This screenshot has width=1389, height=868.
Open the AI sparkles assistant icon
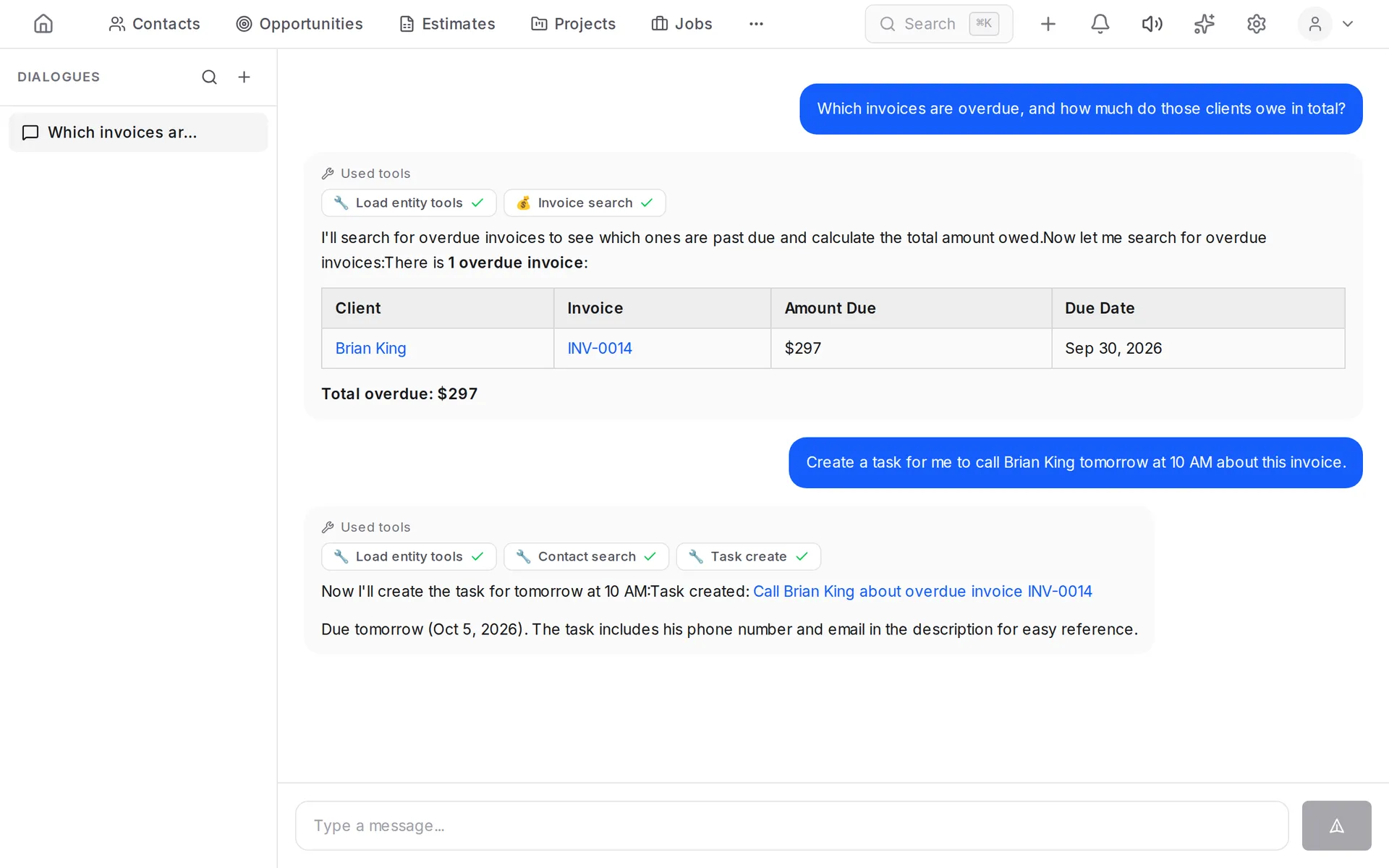pyautogui.click(x=1204, y=24)
